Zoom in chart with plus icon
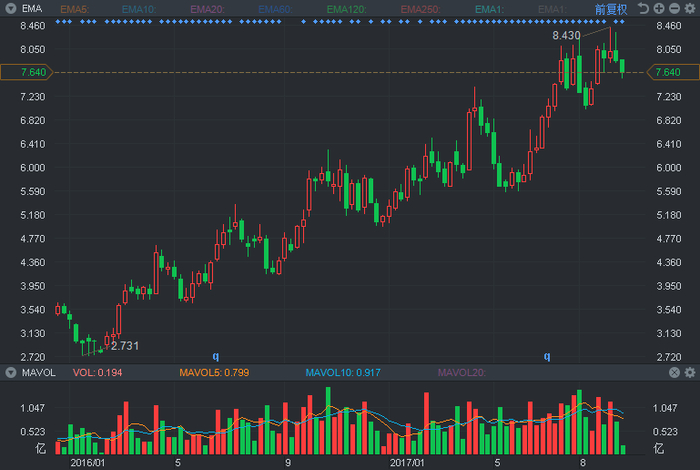This screenshot has height=470, width=700. (x=659, y=8)
